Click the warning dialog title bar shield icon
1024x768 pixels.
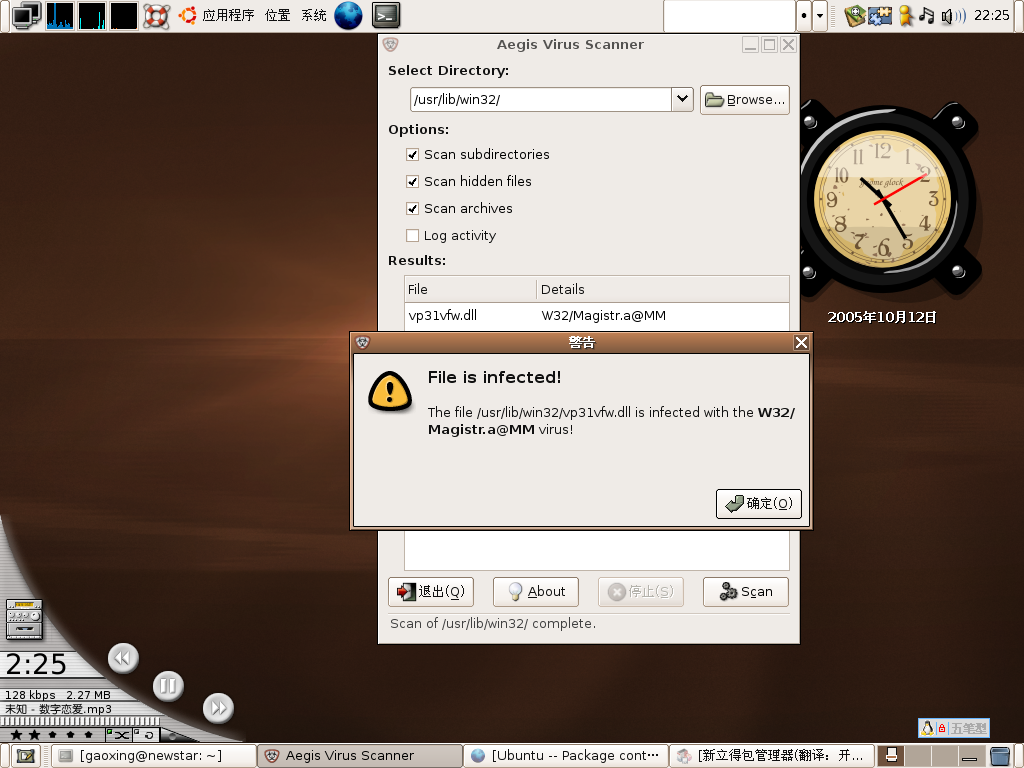362,342
